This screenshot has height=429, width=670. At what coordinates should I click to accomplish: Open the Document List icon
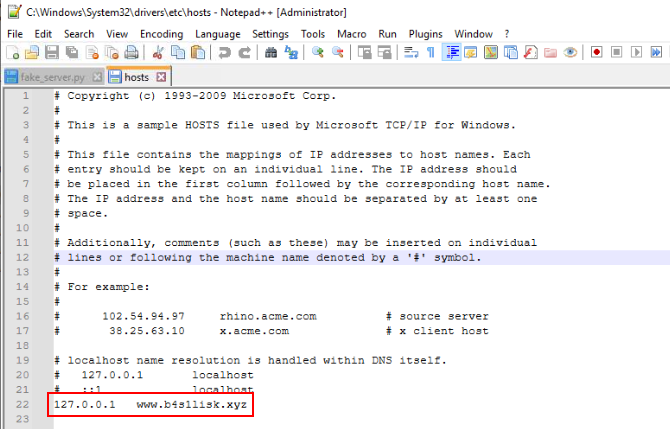point(511,53)
